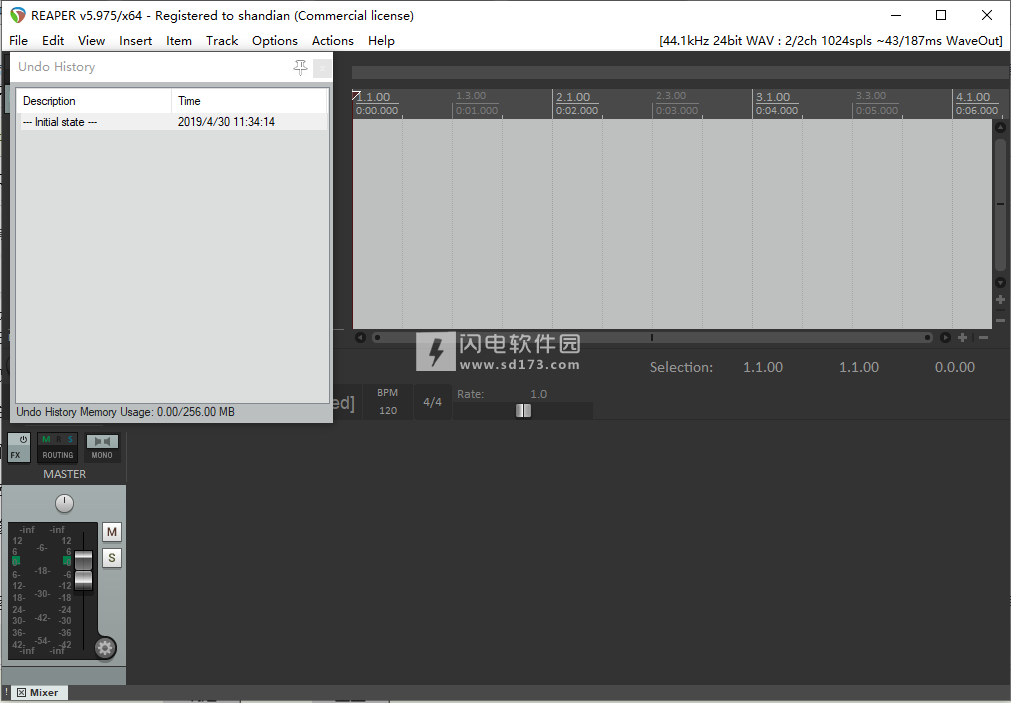Click the 2019/4/30 11:34:14 time cell
Image resolution: width=1011 pixels, height=703 pixels.
[x=226, y=122]
